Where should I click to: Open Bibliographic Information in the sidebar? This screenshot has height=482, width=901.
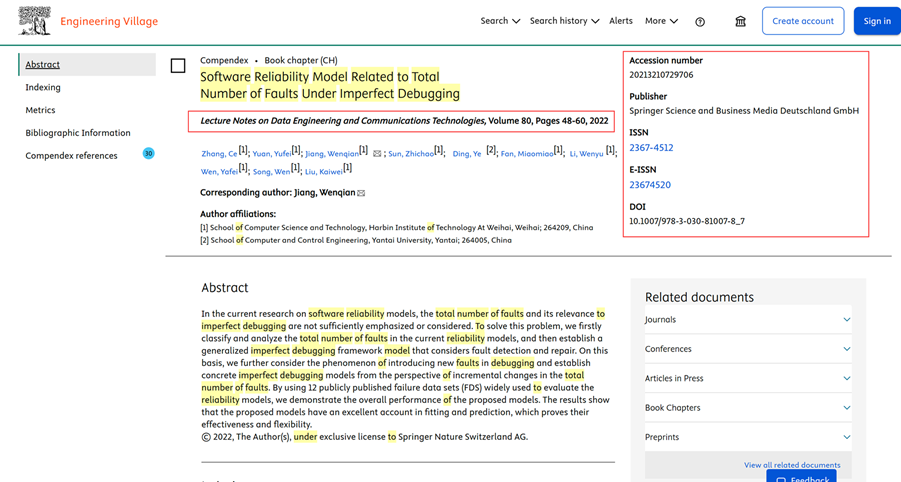pyautogui.click(x=78, y=133)
